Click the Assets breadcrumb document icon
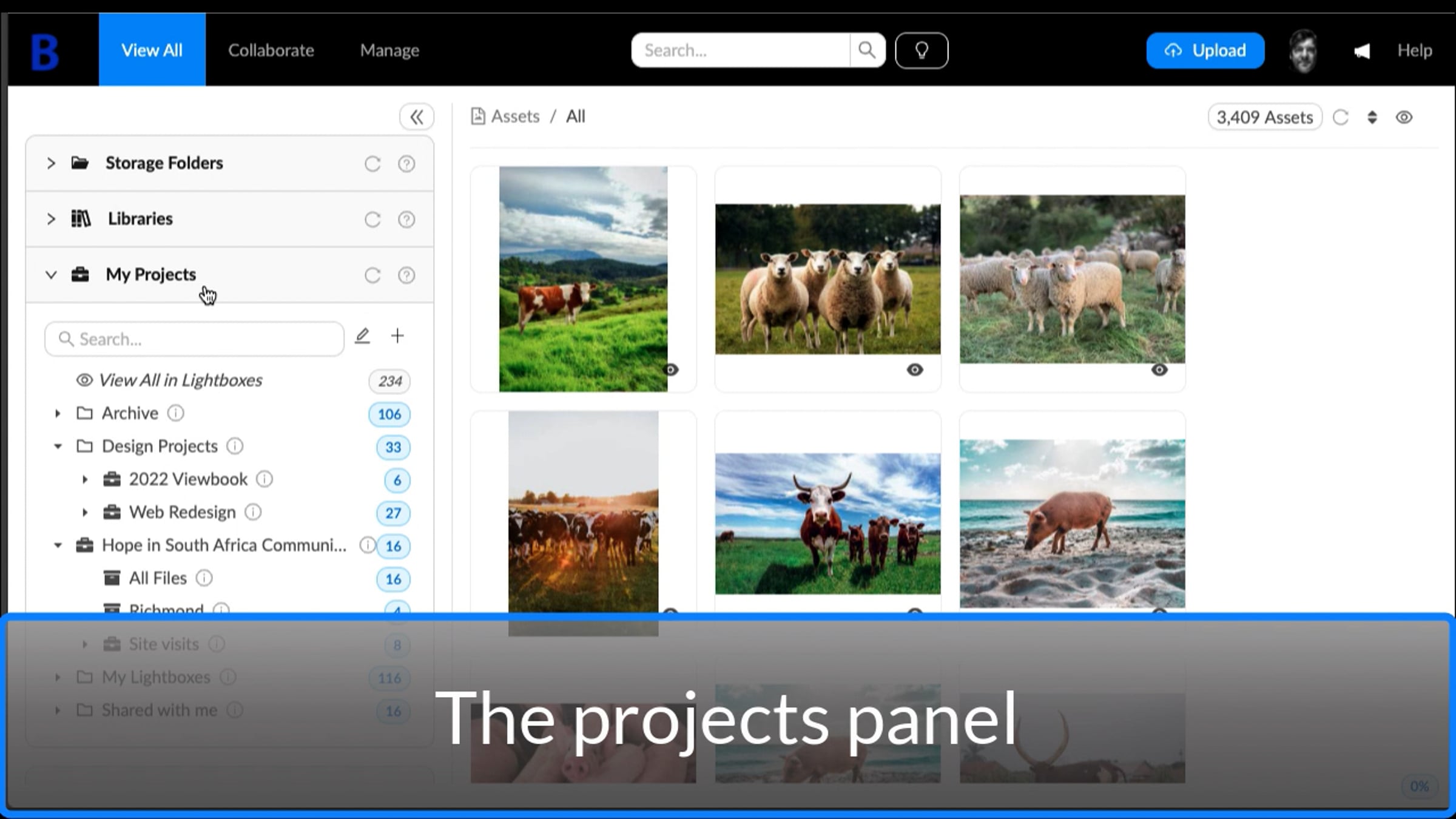The image size is (1456, 819). tap(478, 116)
